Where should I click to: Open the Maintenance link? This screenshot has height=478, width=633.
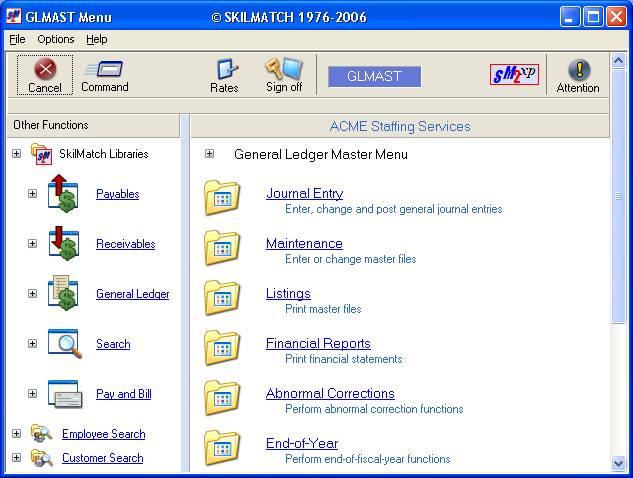pyautogui.click(x=304, y=243)
